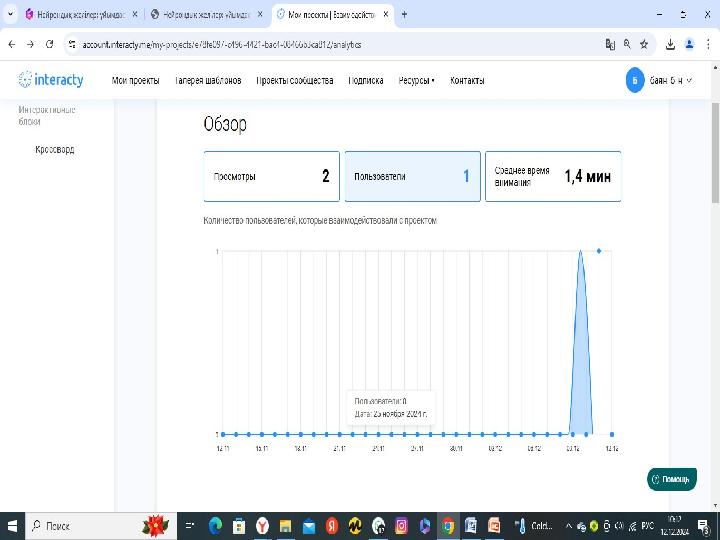
Task: Open the zoom magnifier icon in address bar
Action: pos(627,44)
